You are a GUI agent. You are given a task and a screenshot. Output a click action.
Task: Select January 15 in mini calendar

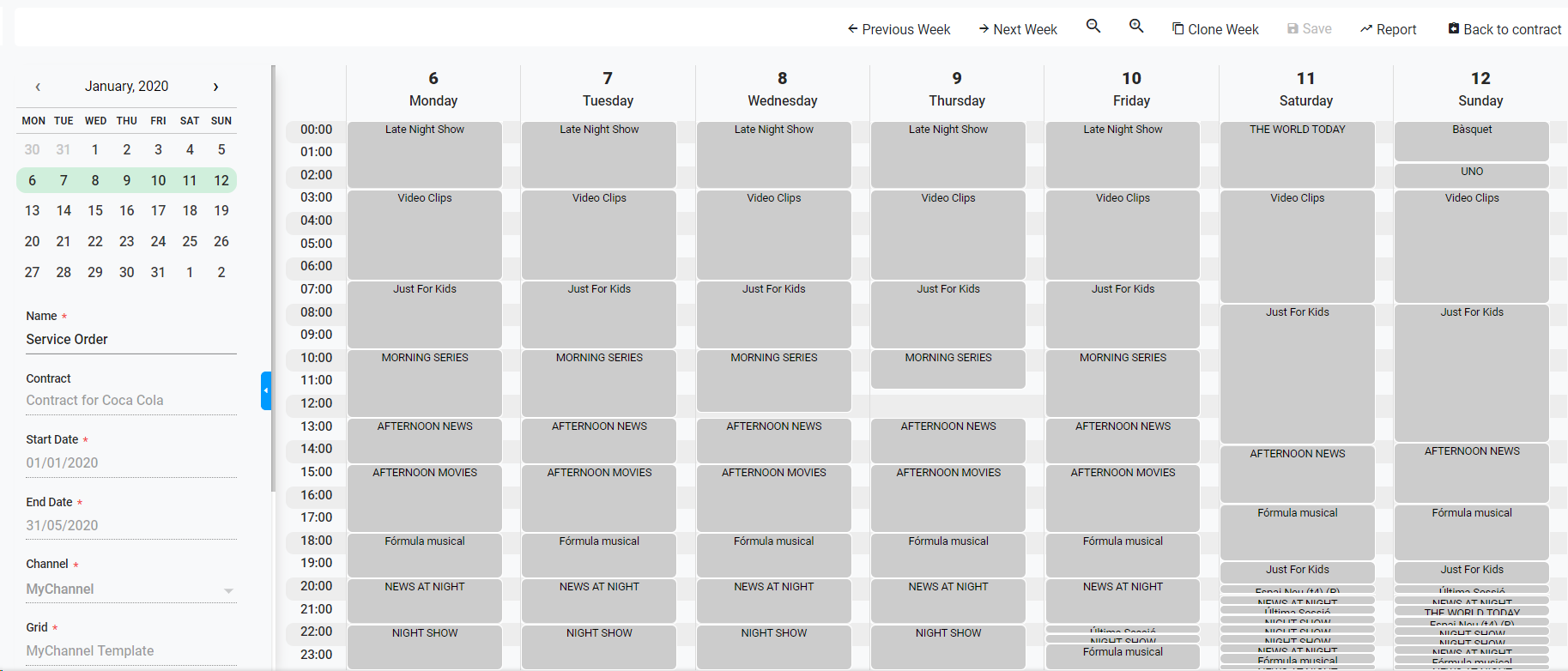click(95, 211)
